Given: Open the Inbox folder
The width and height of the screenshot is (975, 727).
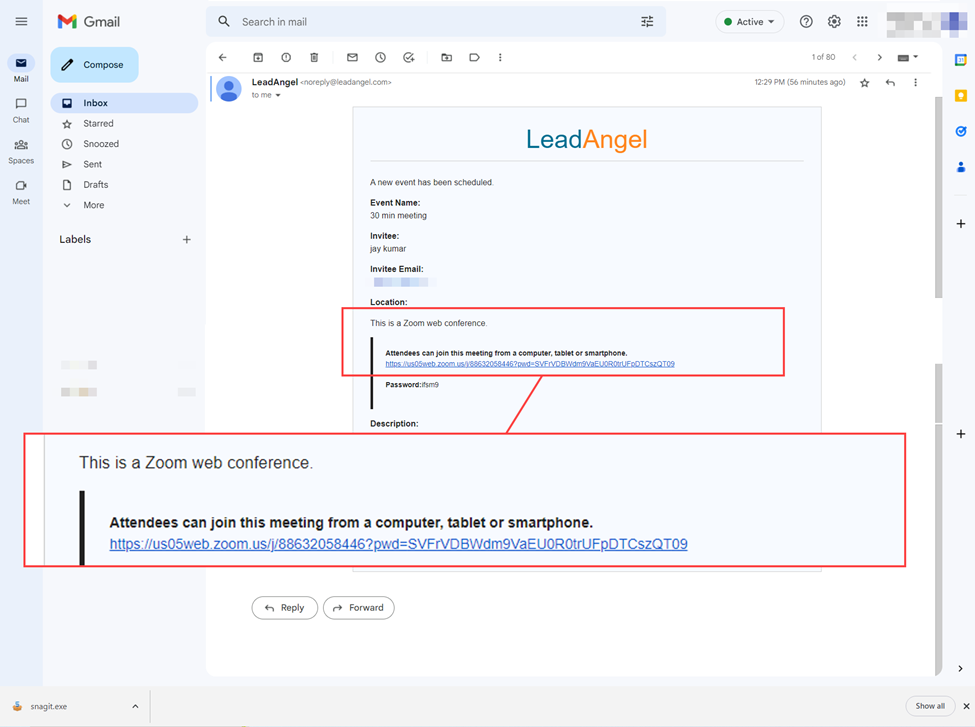Looking at the screenshot, I should [124, 103].
